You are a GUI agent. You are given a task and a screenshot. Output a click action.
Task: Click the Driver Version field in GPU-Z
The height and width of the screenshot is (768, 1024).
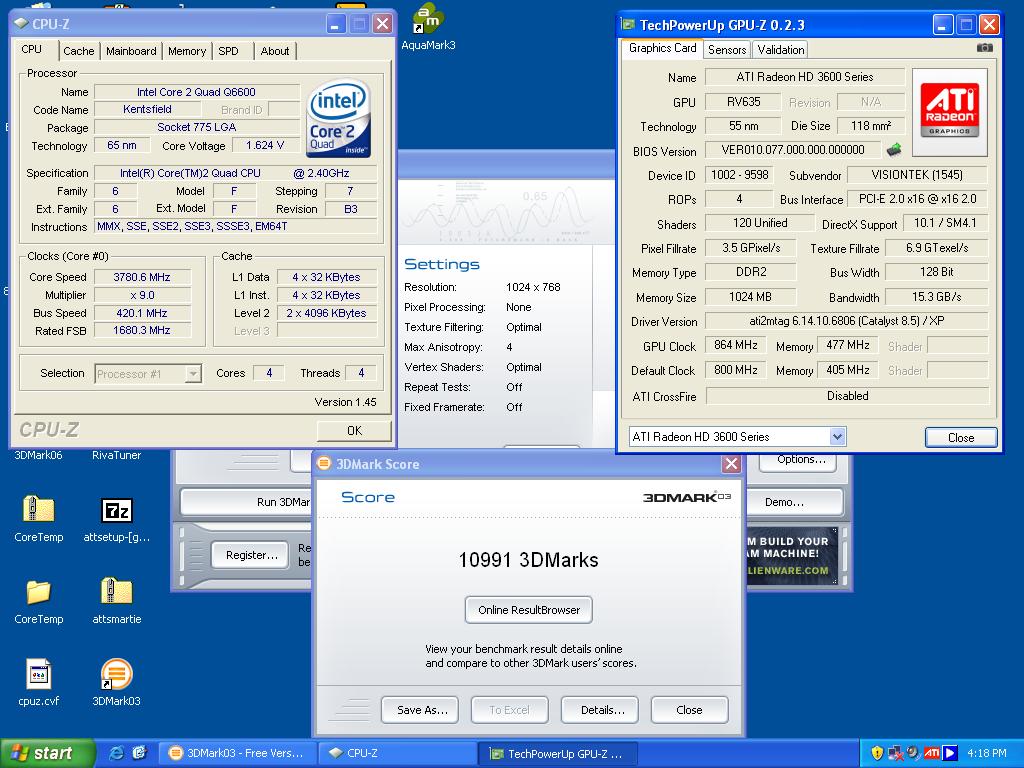[846, 321]
